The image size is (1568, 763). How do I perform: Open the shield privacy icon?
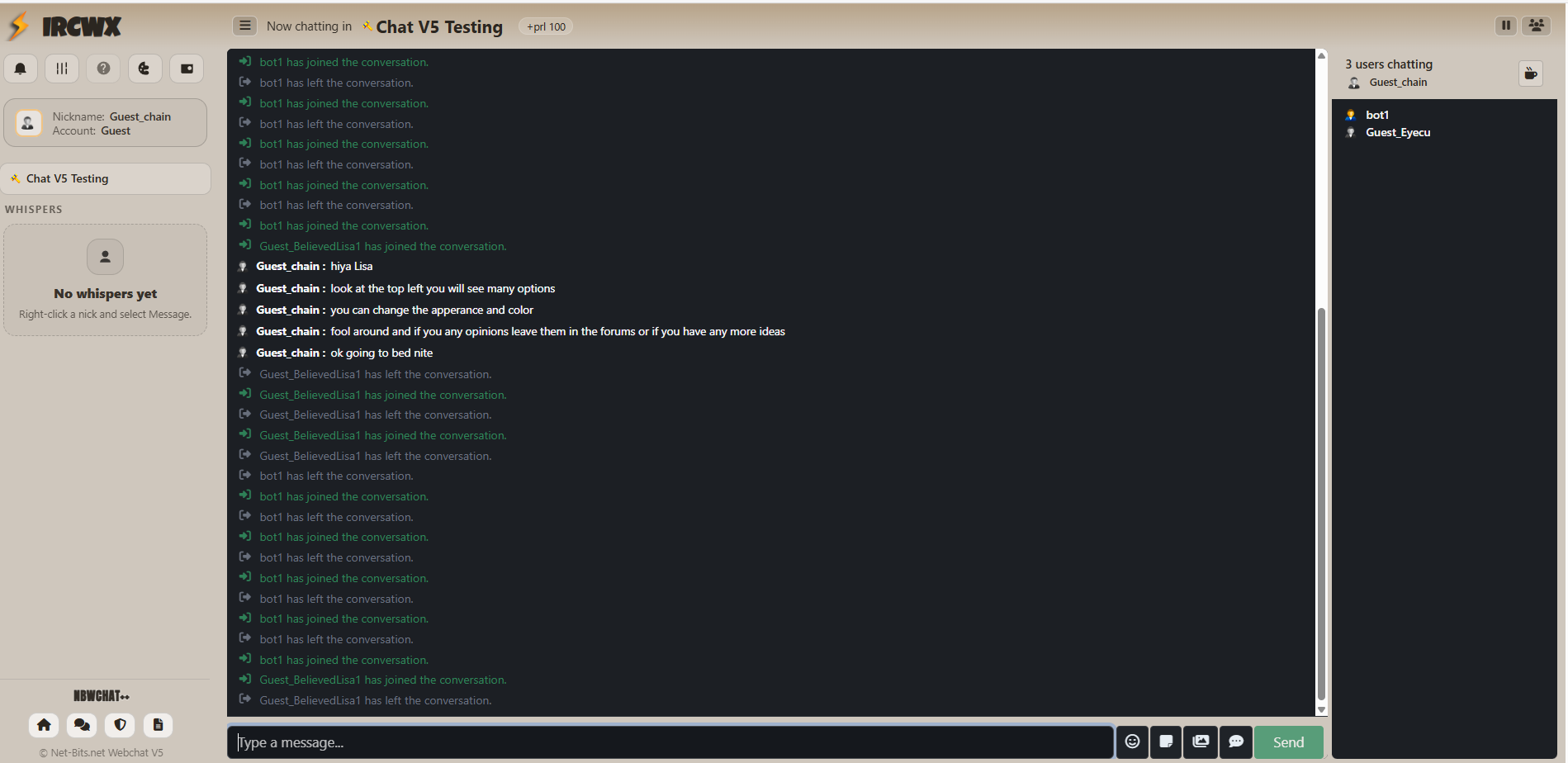pyautogui.click(x=120, y=725)
